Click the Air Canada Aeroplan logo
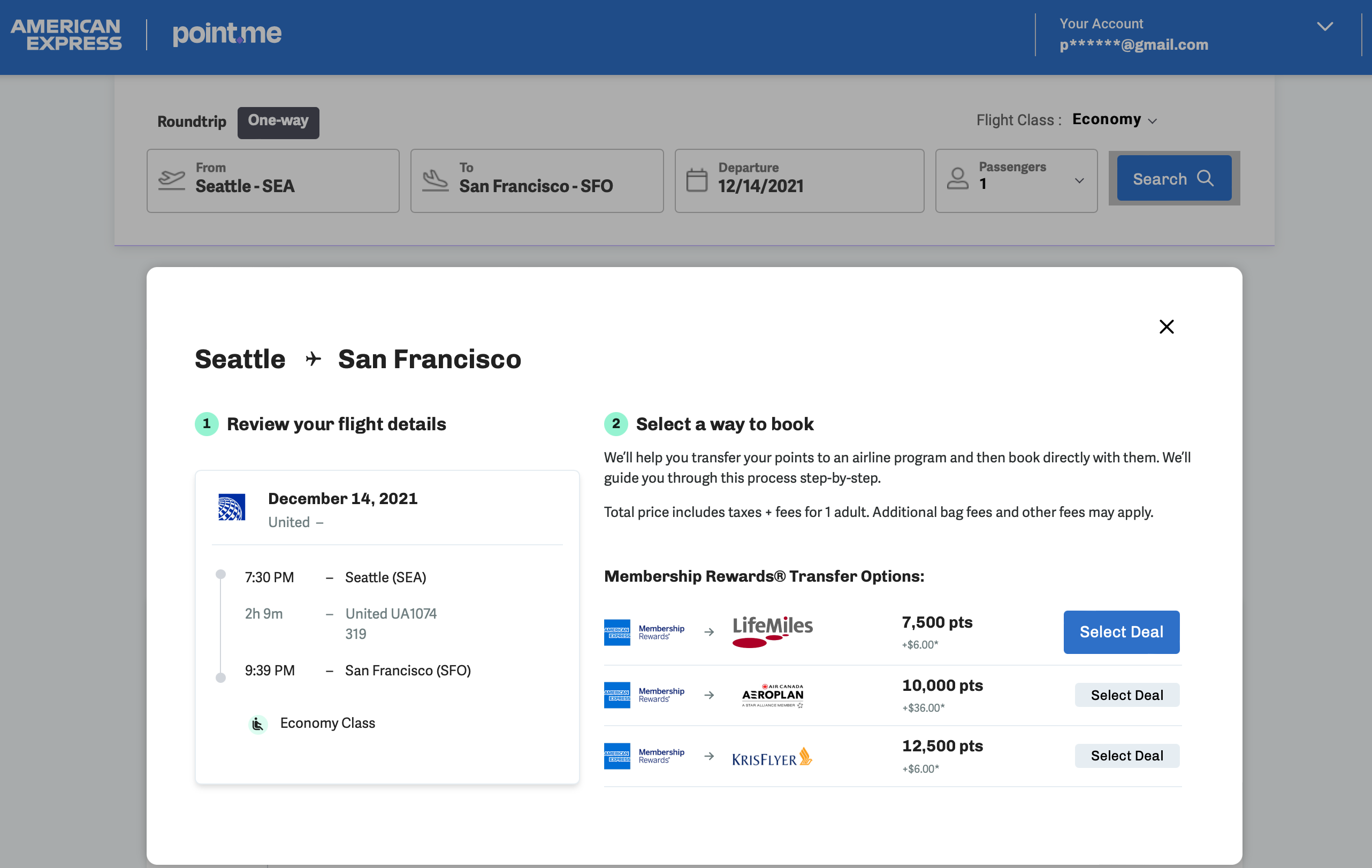 [772, 695]
